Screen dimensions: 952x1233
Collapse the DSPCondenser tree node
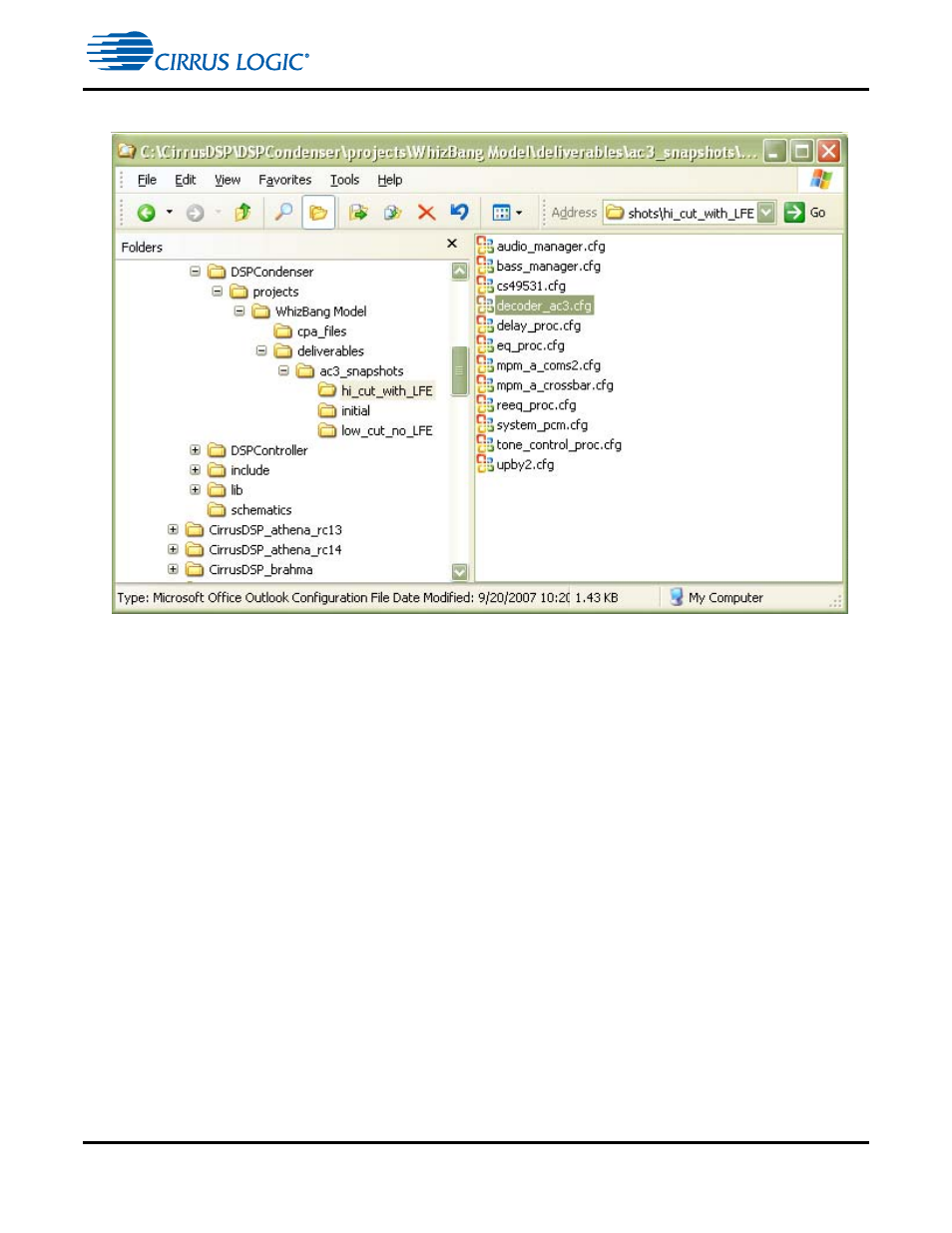[196, 272]
